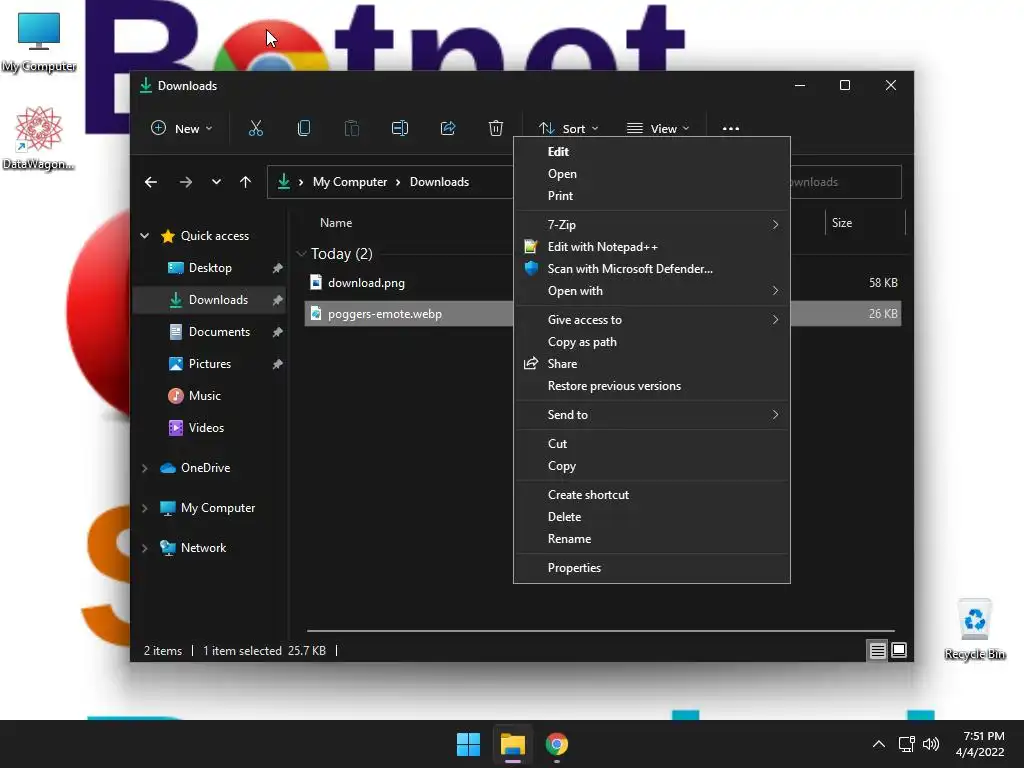Choose Rename in the context menu
This screenshot has width=1024, height=768.
pos(652,539)
